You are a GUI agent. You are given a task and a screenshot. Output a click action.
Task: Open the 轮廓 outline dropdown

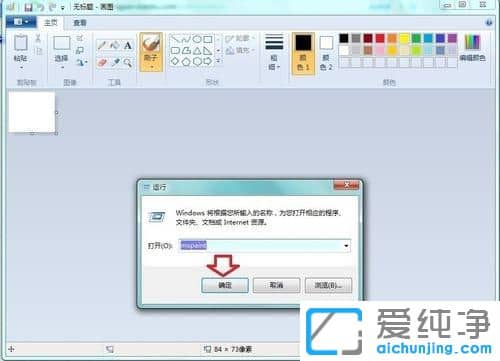240,39
